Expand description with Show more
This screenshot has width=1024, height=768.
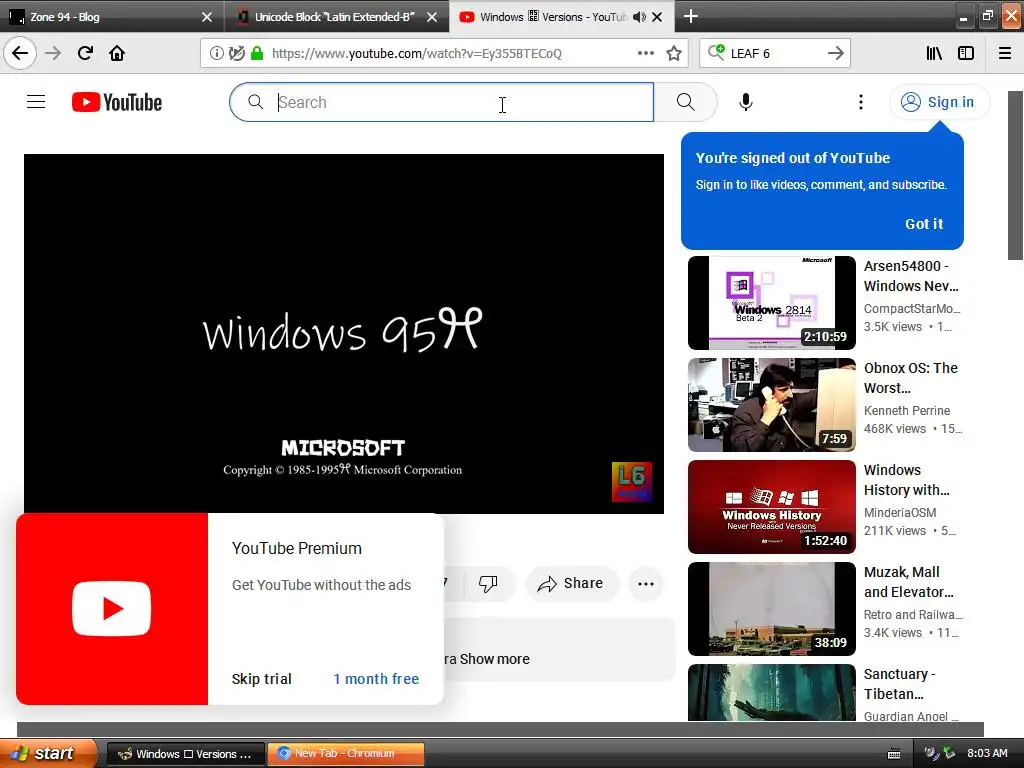pos(494,659)
